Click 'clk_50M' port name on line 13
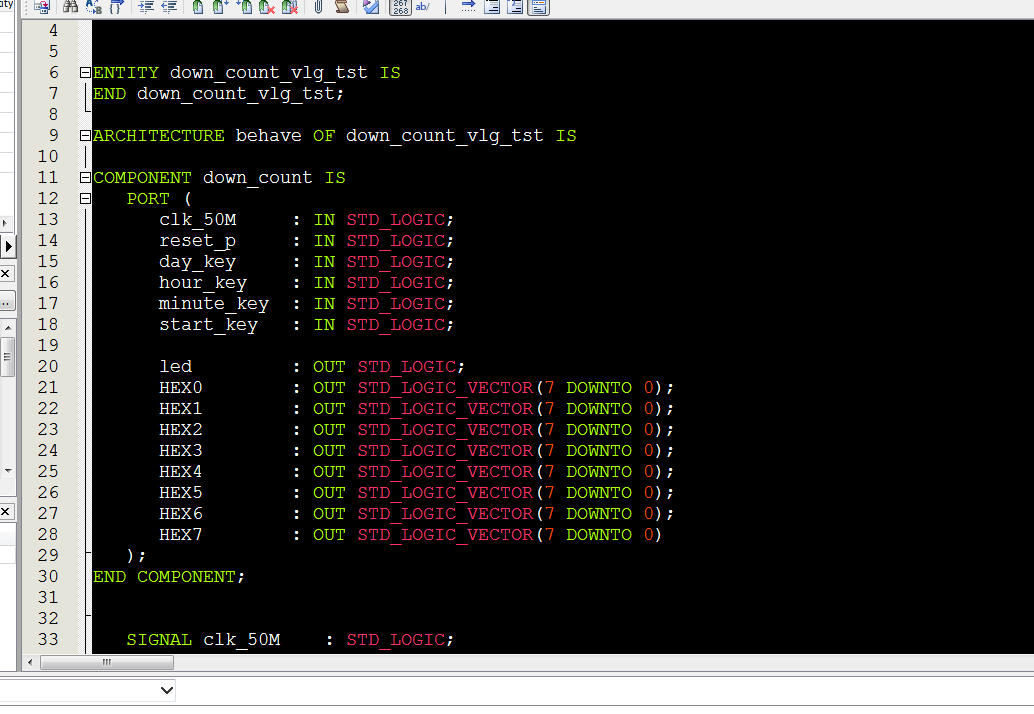Viewport: 1034px width, 714px height. click(197, 220)
